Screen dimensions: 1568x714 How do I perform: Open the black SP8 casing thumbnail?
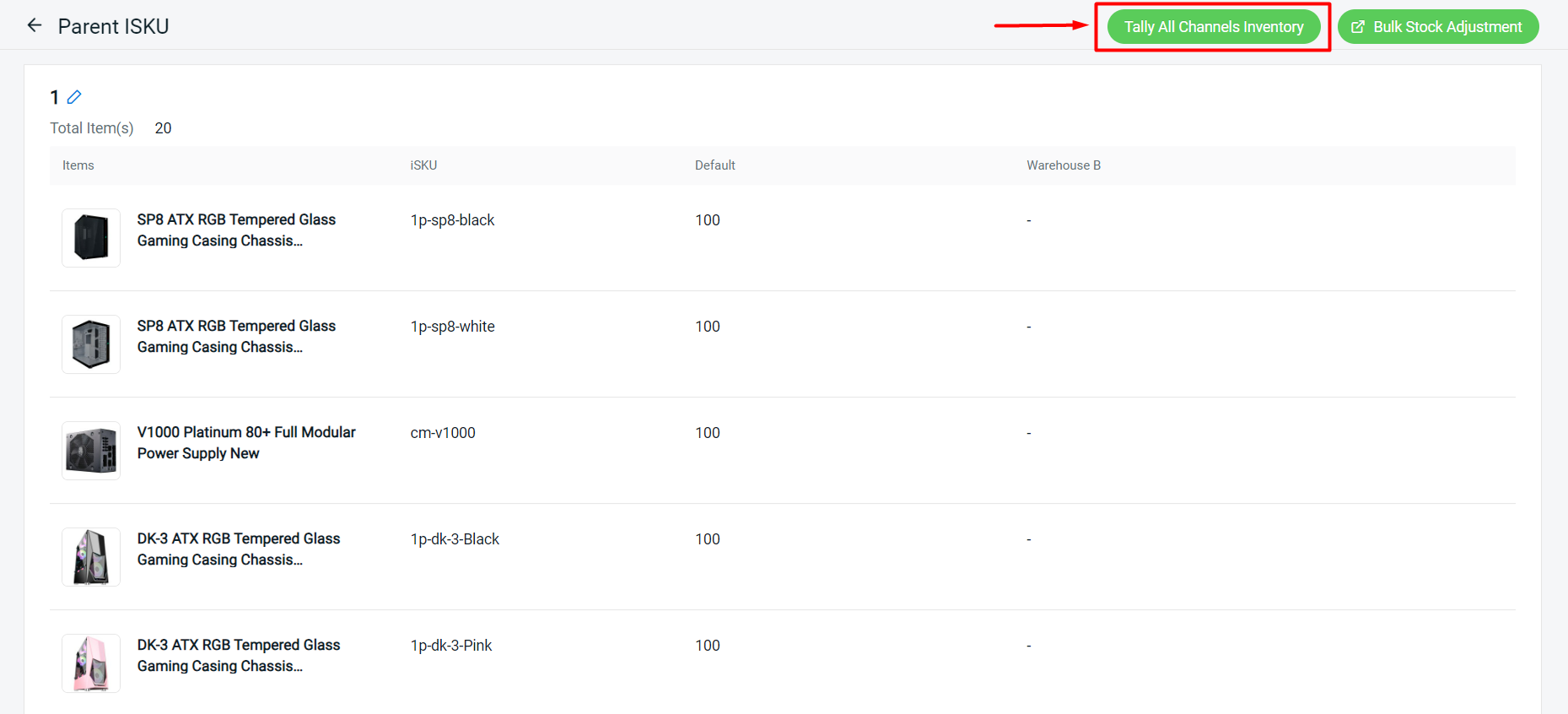[x=91, y=238]
